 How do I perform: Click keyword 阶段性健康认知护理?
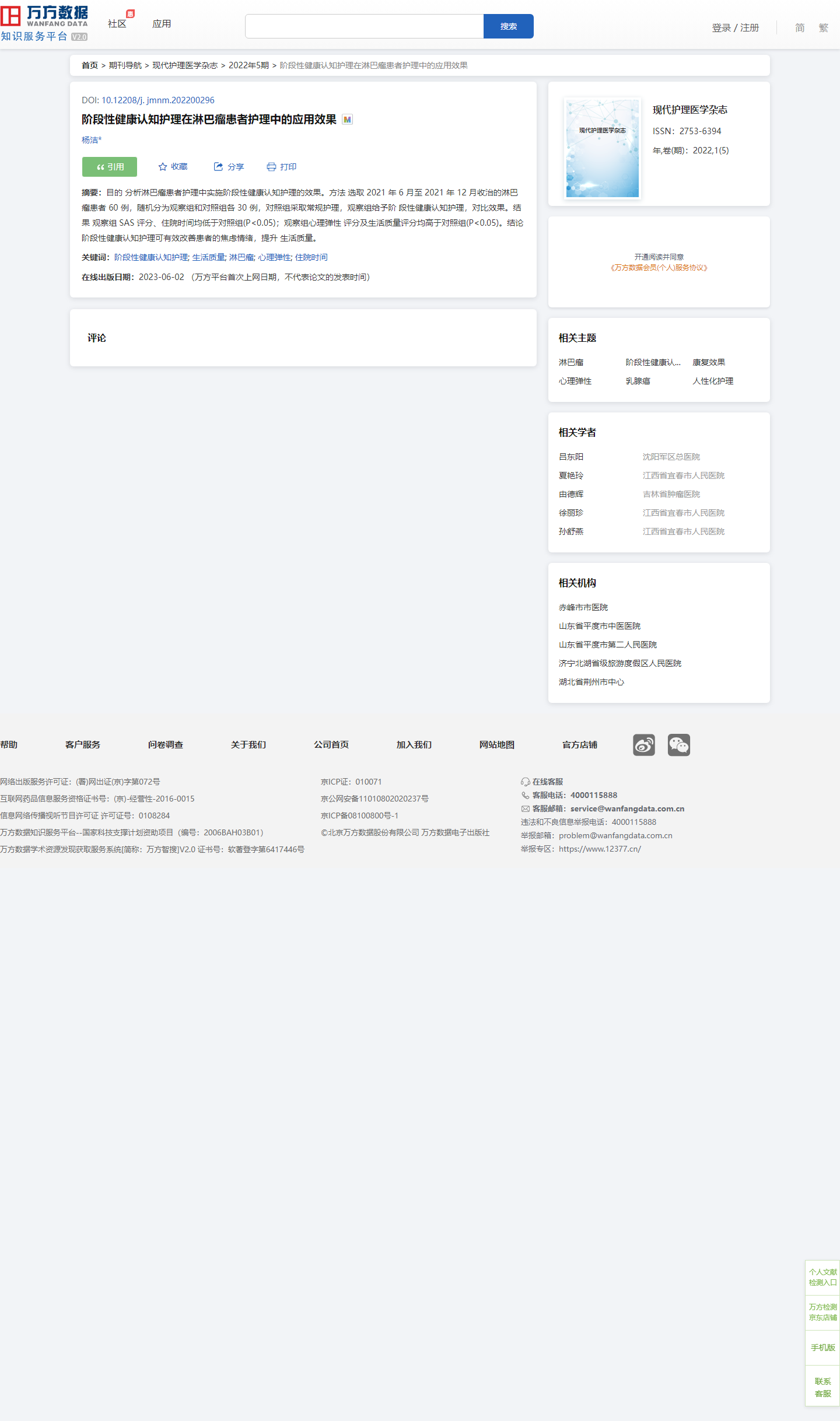coord(151,257)
